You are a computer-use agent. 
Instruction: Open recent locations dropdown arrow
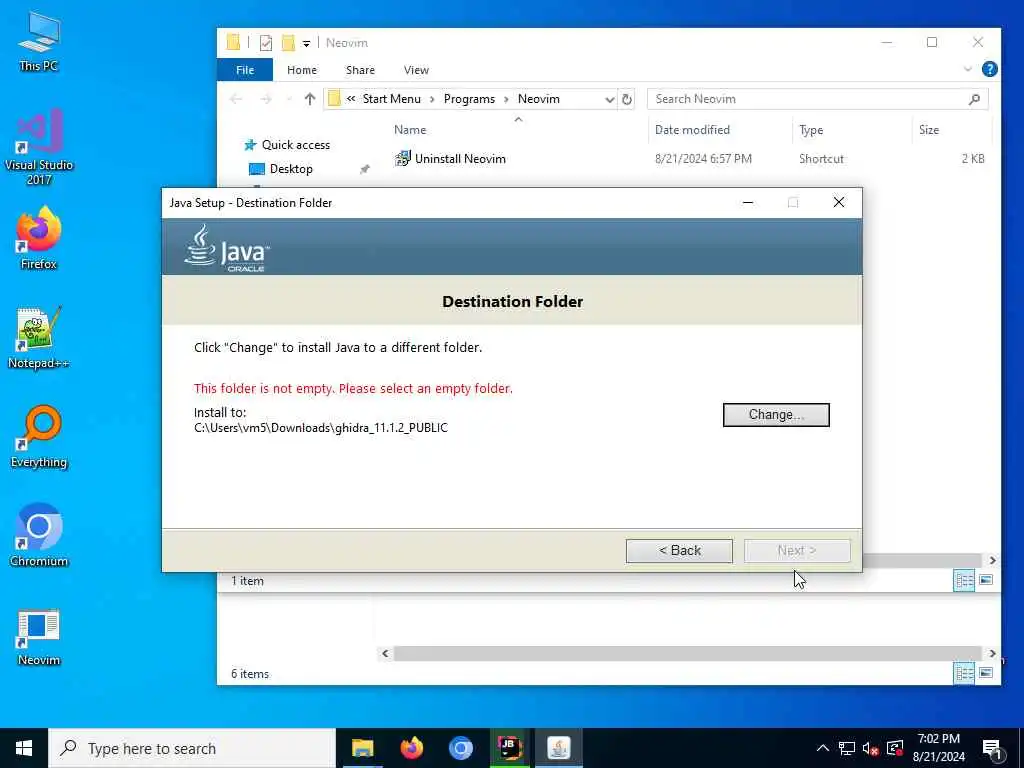tap(289, 99)
